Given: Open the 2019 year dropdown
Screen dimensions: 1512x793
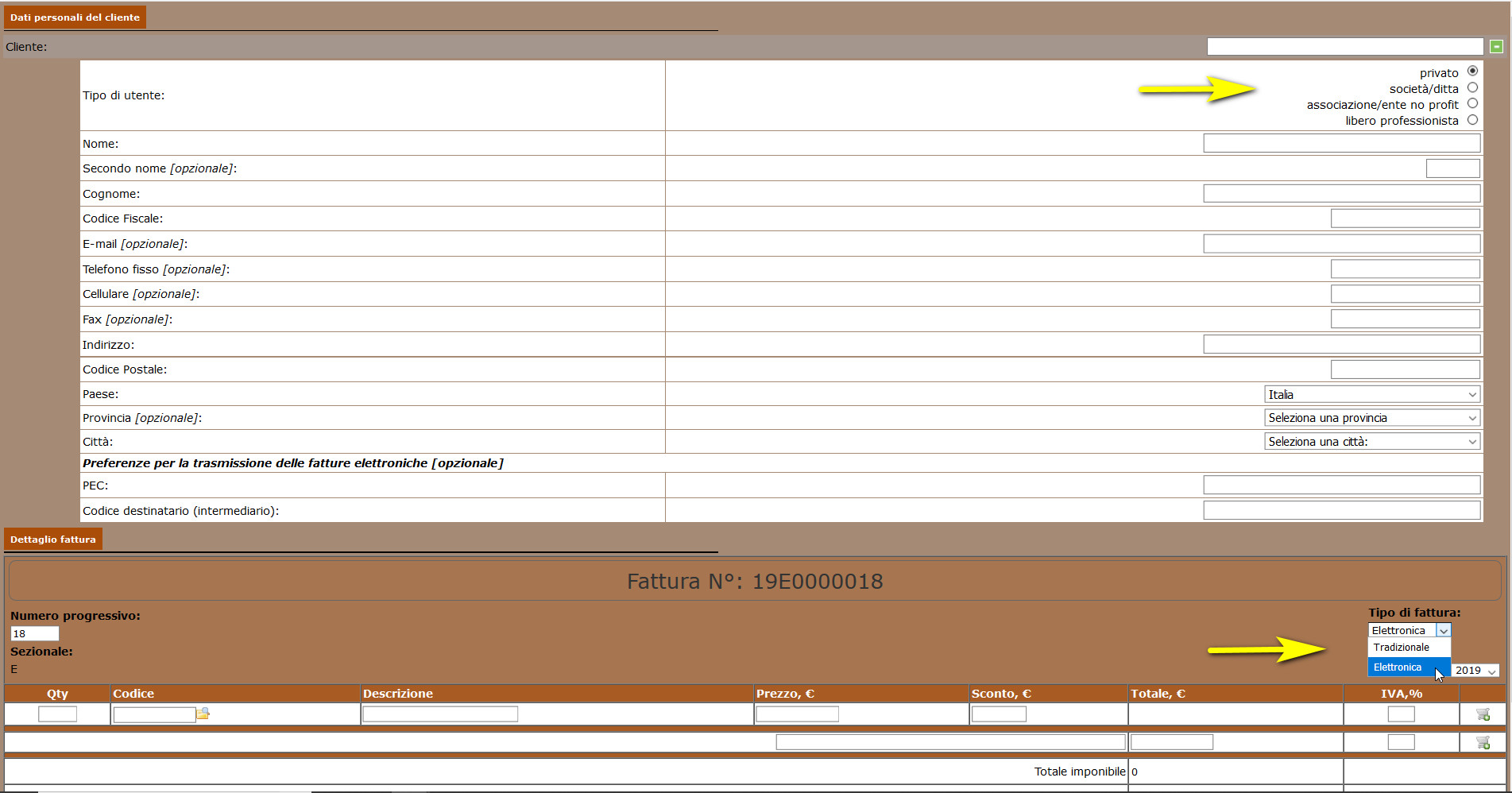Looking at the screenshot, I should point(1475,671).
